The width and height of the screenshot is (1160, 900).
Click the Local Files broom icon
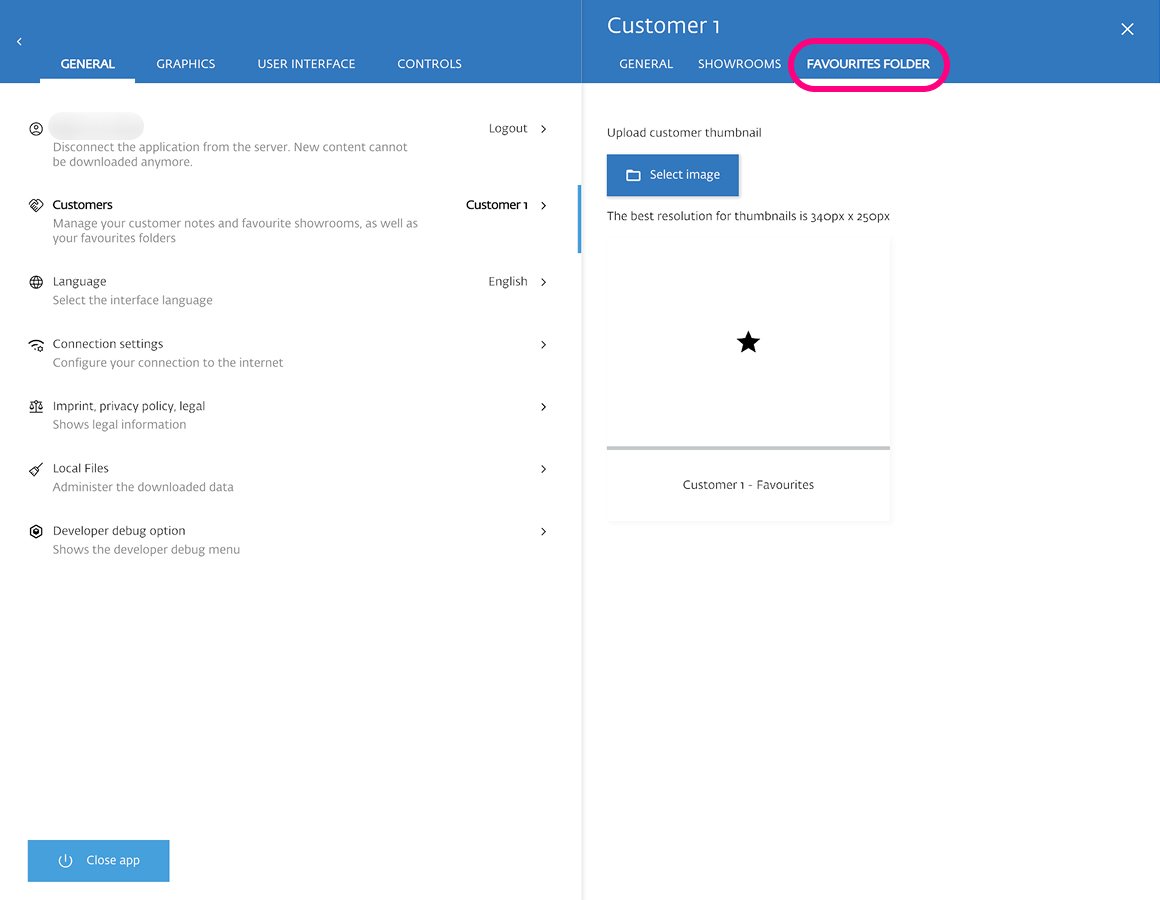[36, 469]
